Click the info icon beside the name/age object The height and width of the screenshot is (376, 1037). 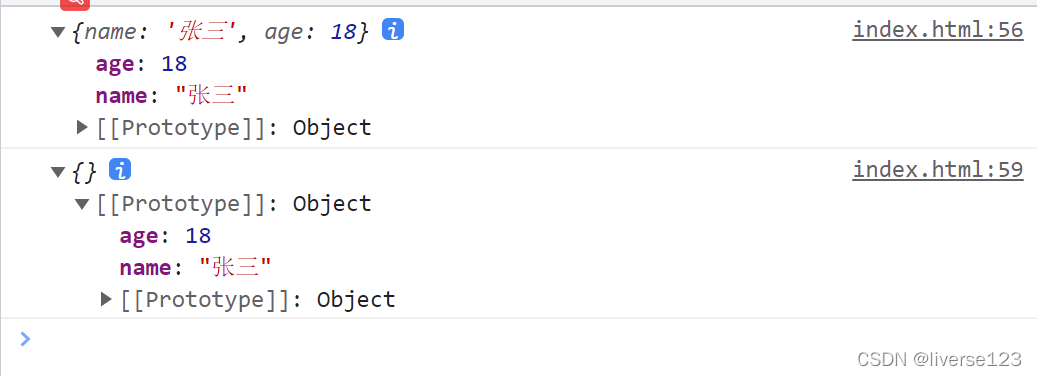[x=393, y=30]
